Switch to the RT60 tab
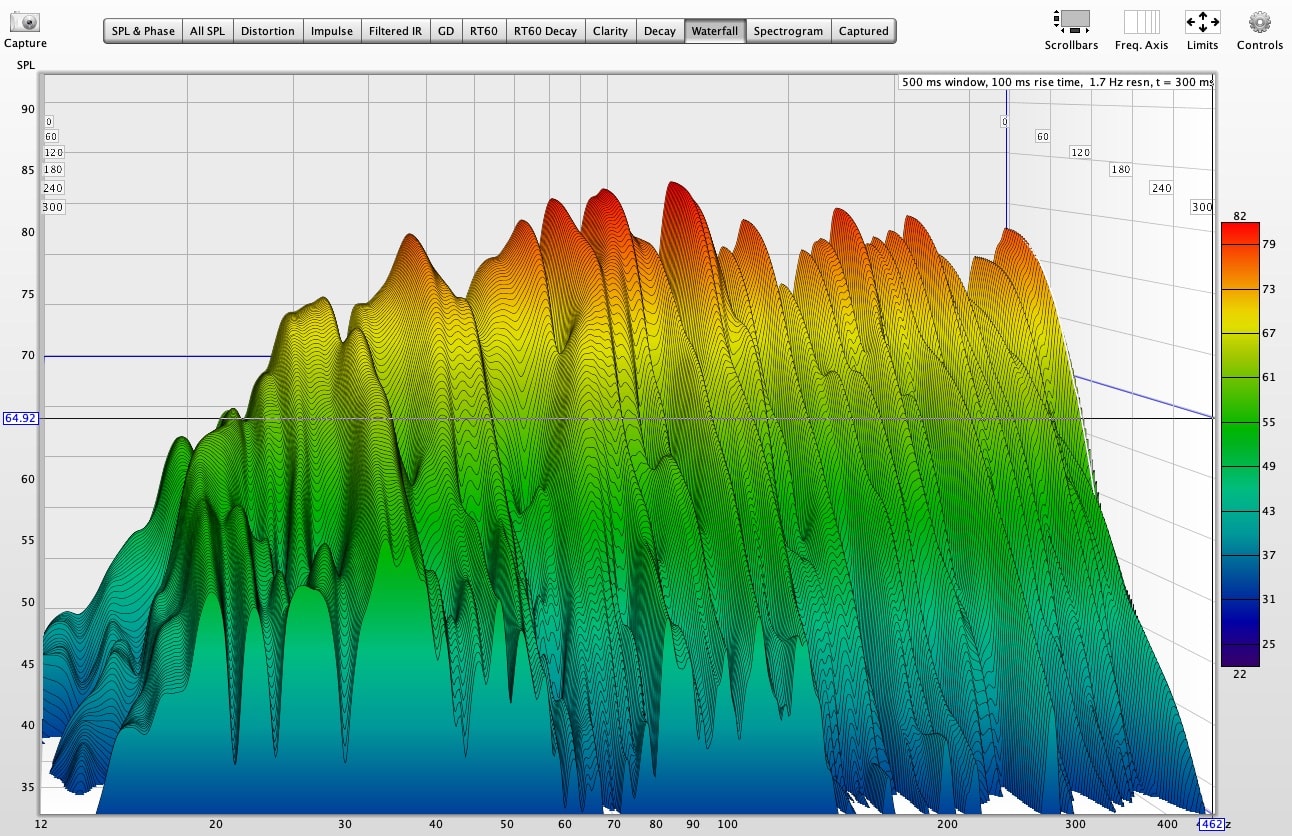The width and height of the screenshot is (1292, 836). [484, 31]
